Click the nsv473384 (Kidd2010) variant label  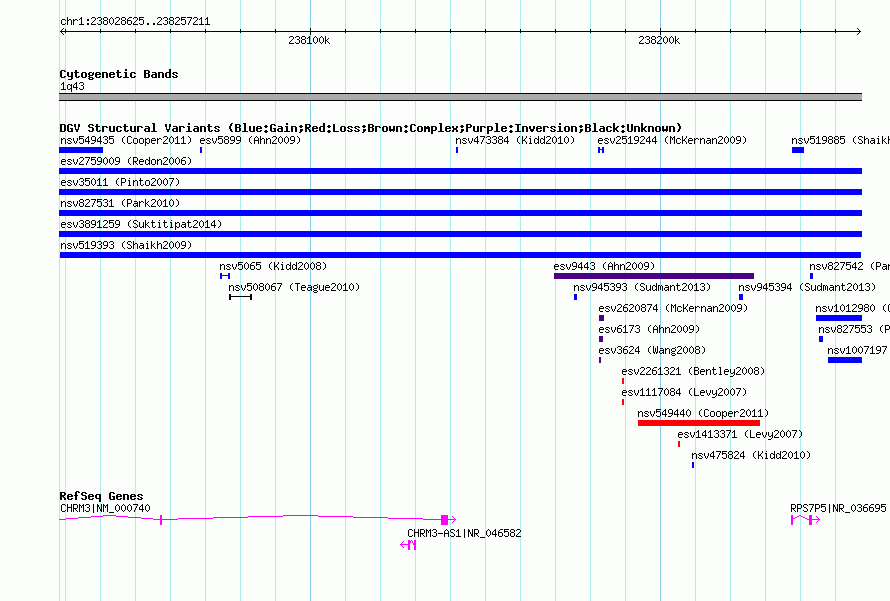point(515,140)
